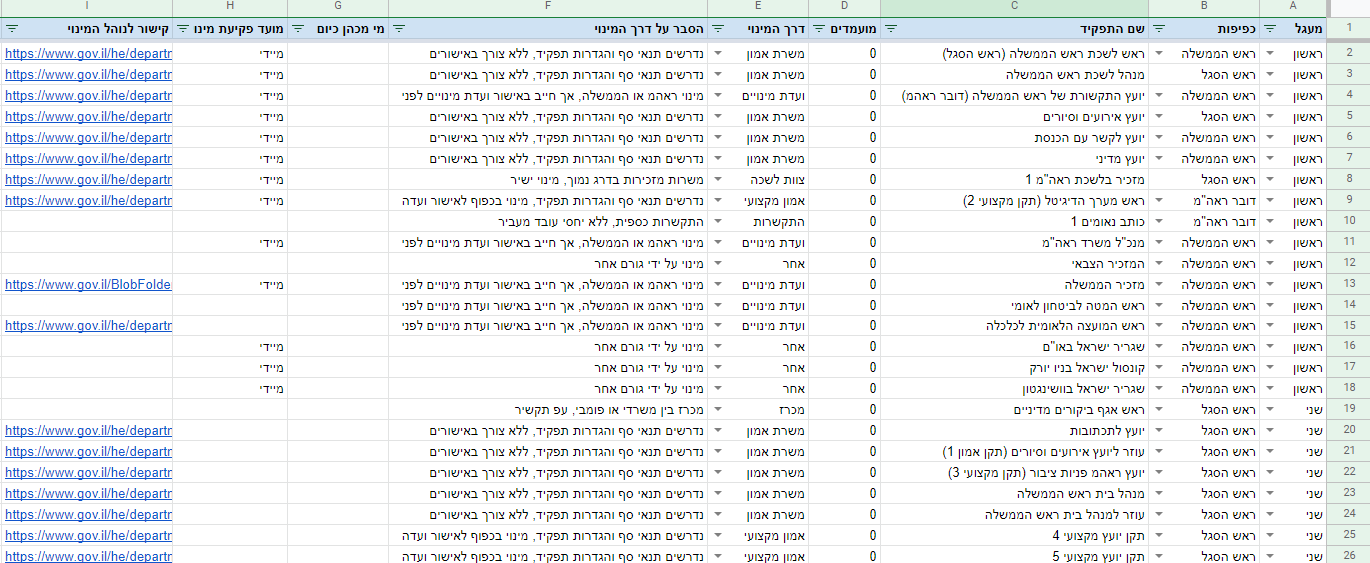Select cell מזכיר הממשלה
Screen dimensions: 1370x563
click(x=1015, y=284)
